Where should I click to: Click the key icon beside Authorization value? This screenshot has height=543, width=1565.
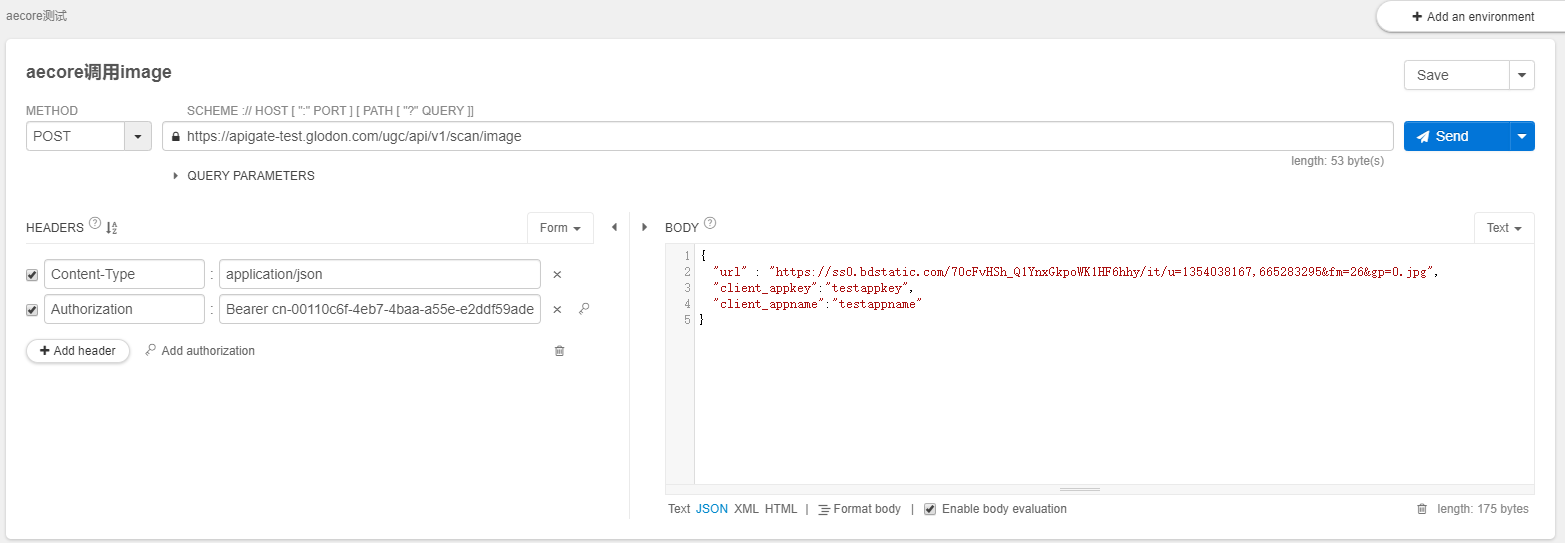[x=584, y=309]
